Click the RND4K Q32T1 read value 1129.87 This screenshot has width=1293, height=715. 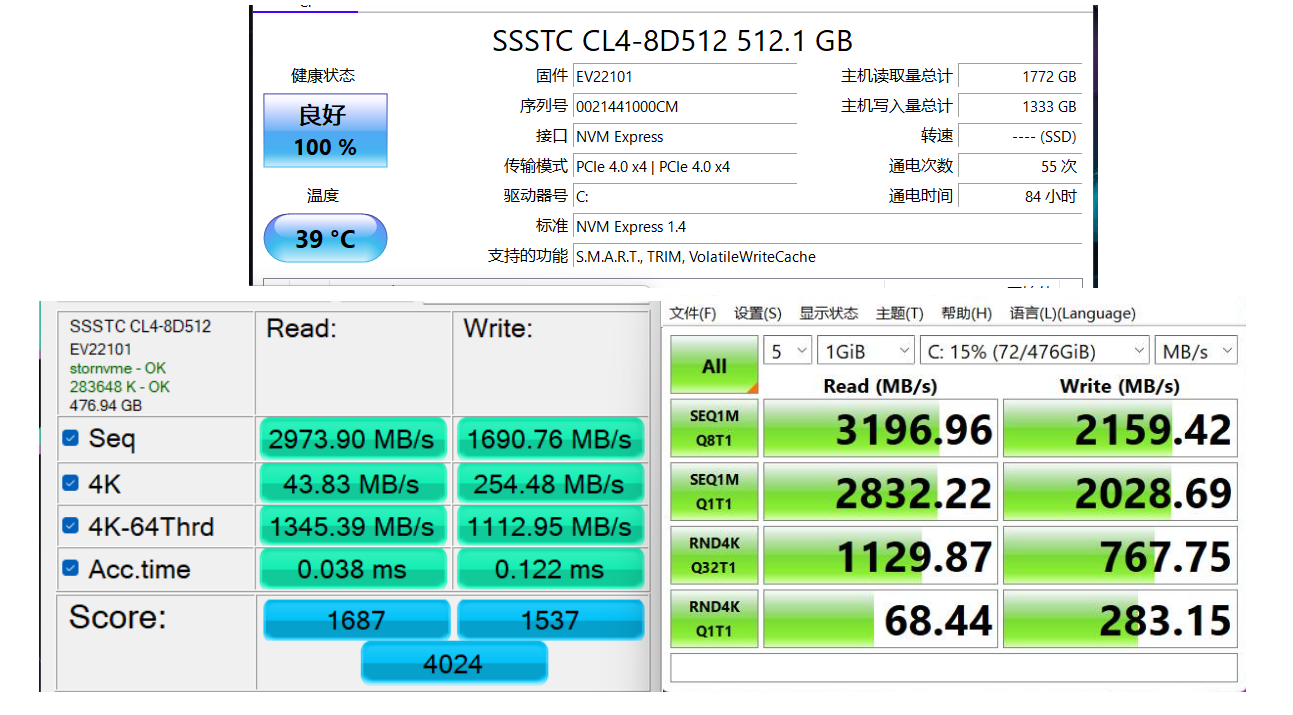tap(880, 555)
